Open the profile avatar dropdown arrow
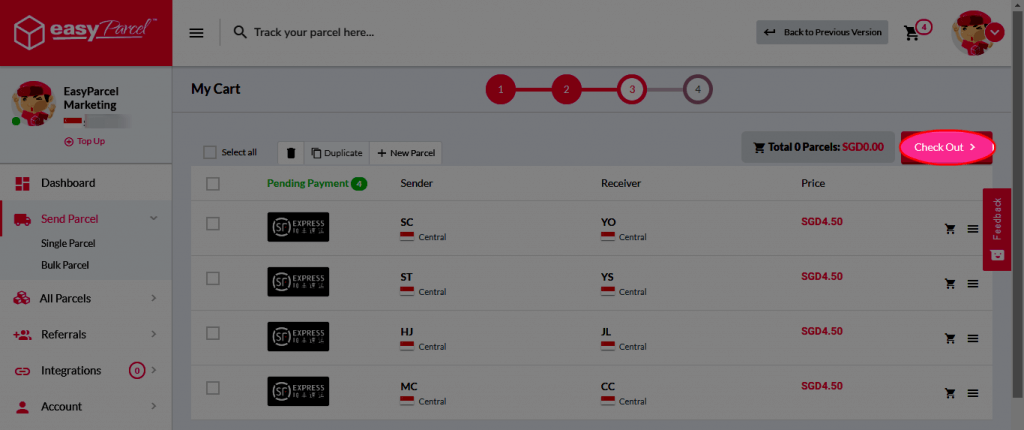 pos(995,32)
